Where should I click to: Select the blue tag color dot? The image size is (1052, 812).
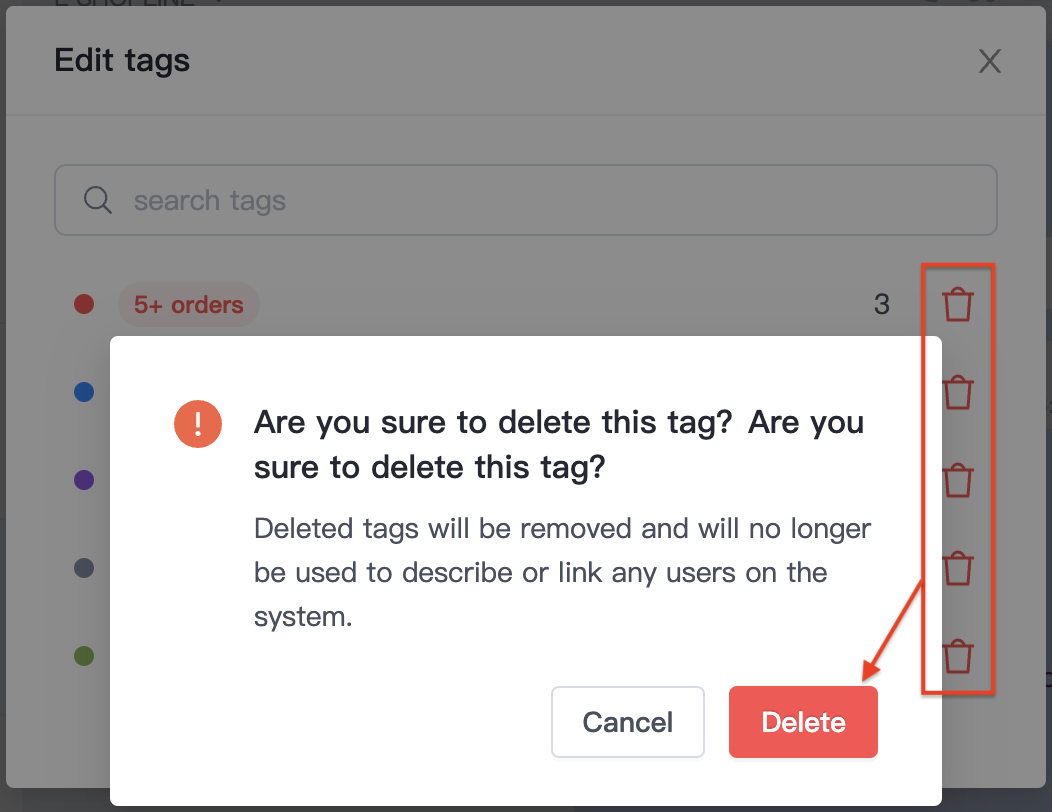84,392
